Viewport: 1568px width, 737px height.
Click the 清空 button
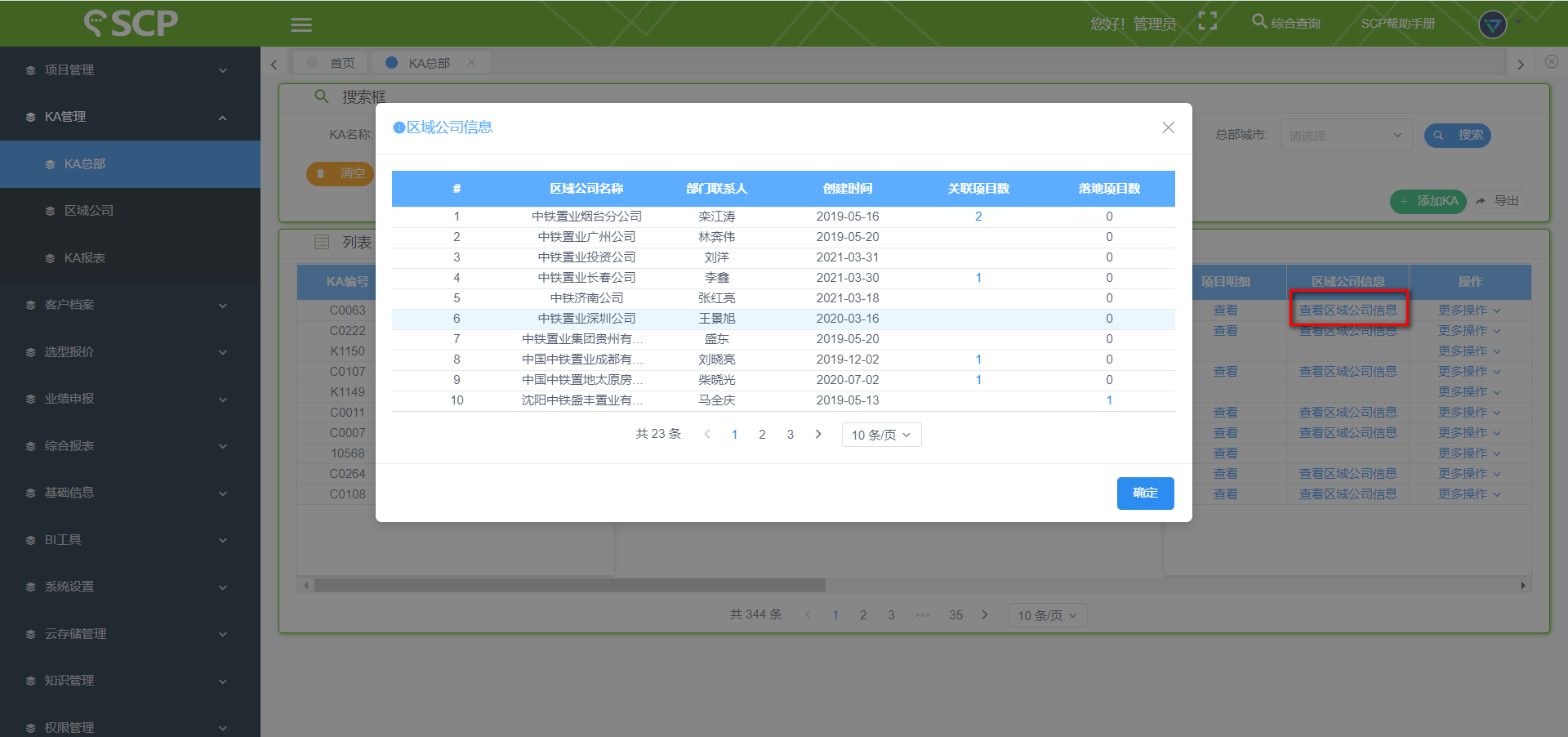click(x=341, y=173)
